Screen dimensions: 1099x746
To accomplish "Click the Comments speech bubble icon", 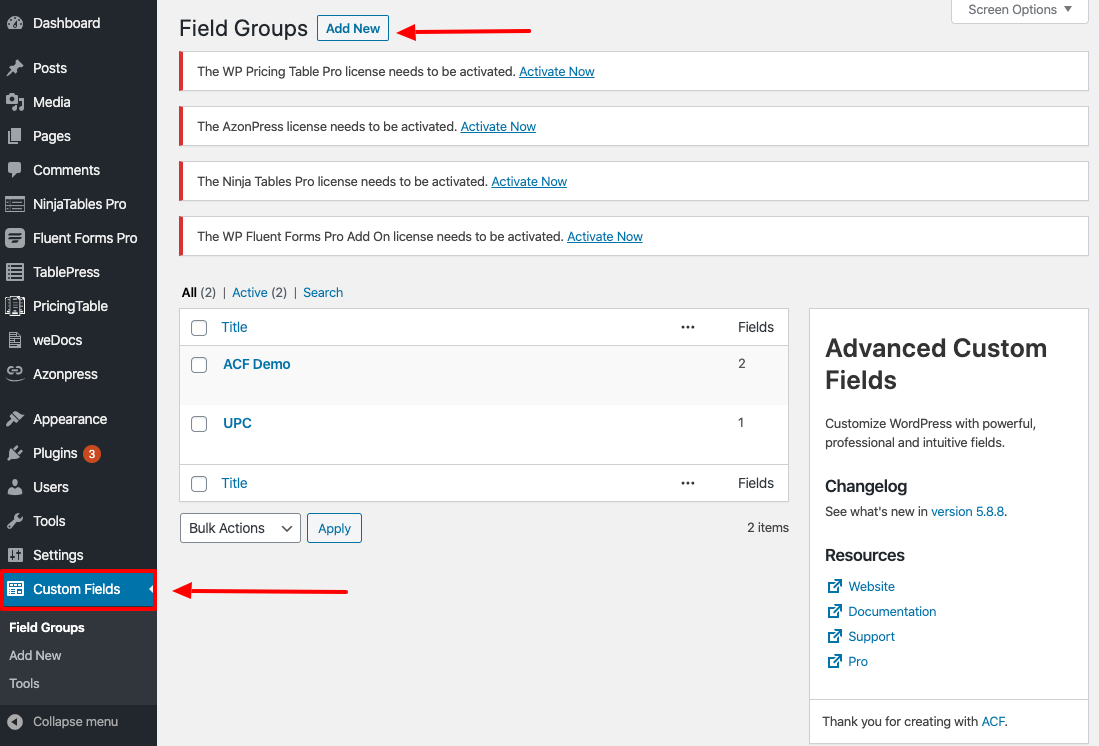I will coord(15,170).
